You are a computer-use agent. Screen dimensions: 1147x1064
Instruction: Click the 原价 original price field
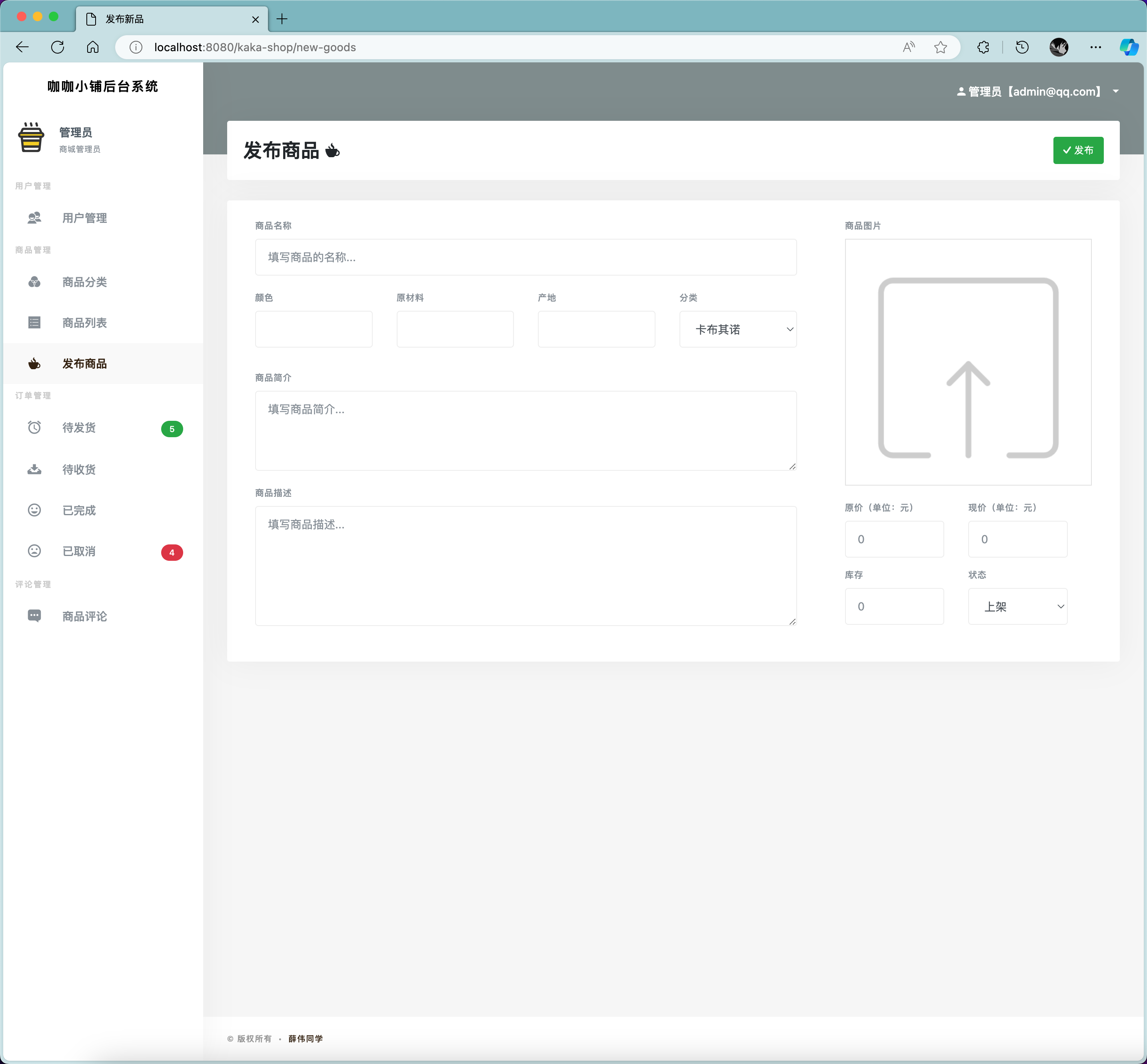click(x=894, y=540)
